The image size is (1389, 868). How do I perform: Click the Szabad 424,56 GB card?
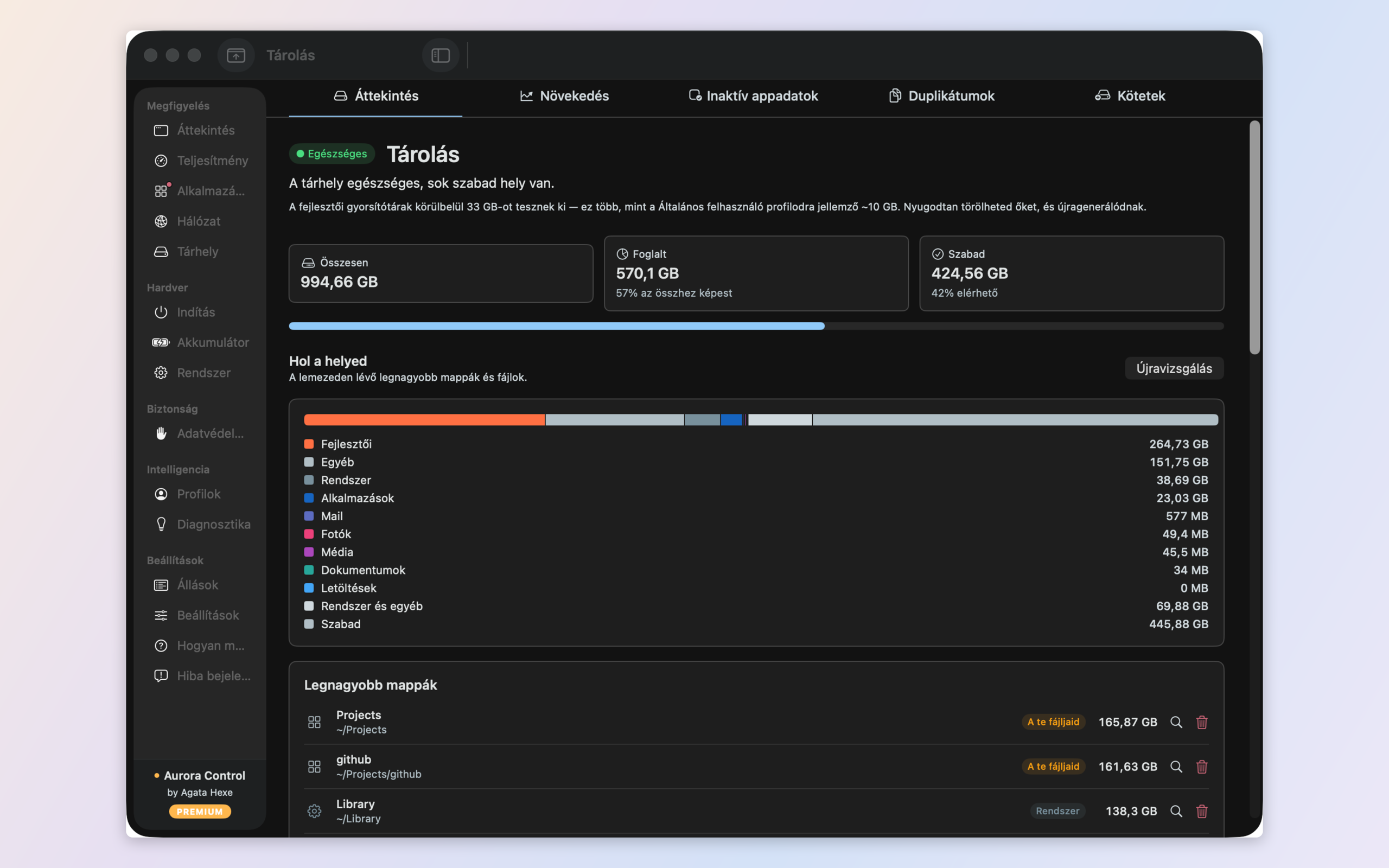(1072, 273)
